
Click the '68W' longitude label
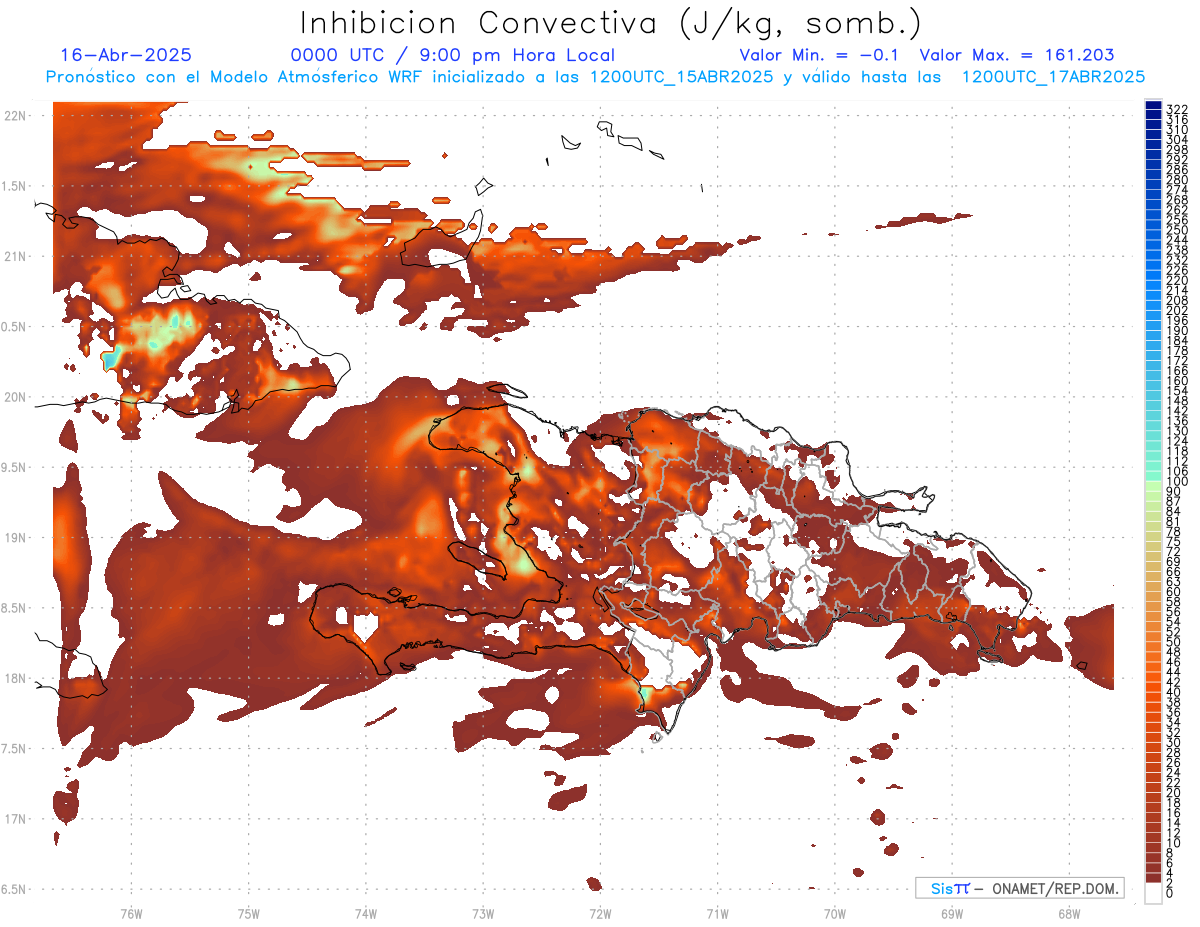click(x=1068, y=913)
